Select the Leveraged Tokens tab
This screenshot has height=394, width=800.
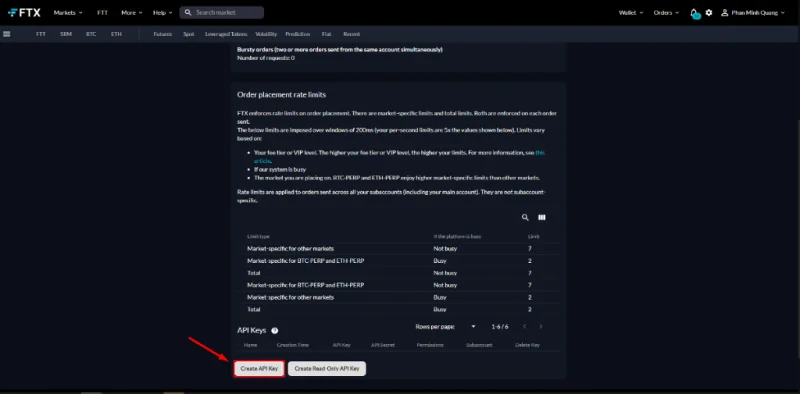226,34
